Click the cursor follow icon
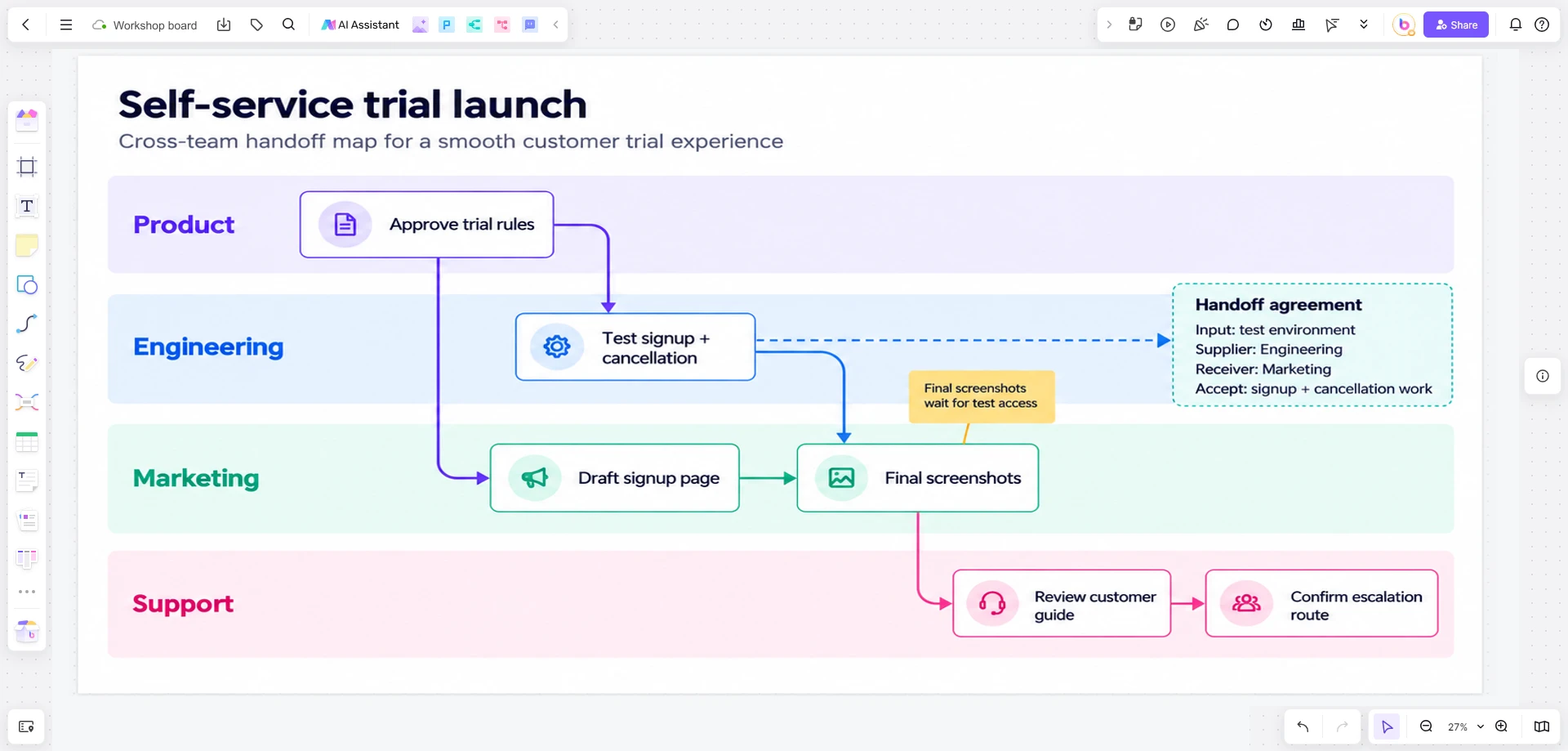The image size is (1568, 751). click(1332, 25)
